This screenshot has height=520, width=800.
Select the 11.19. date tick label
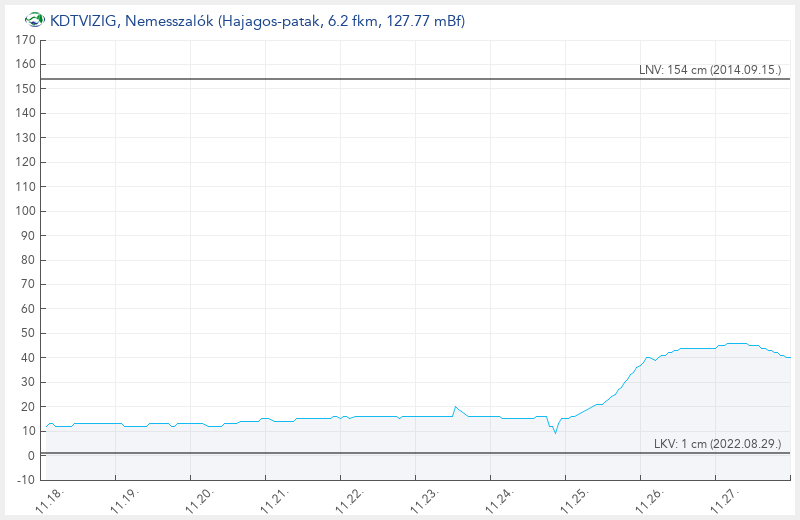point(123,497)
